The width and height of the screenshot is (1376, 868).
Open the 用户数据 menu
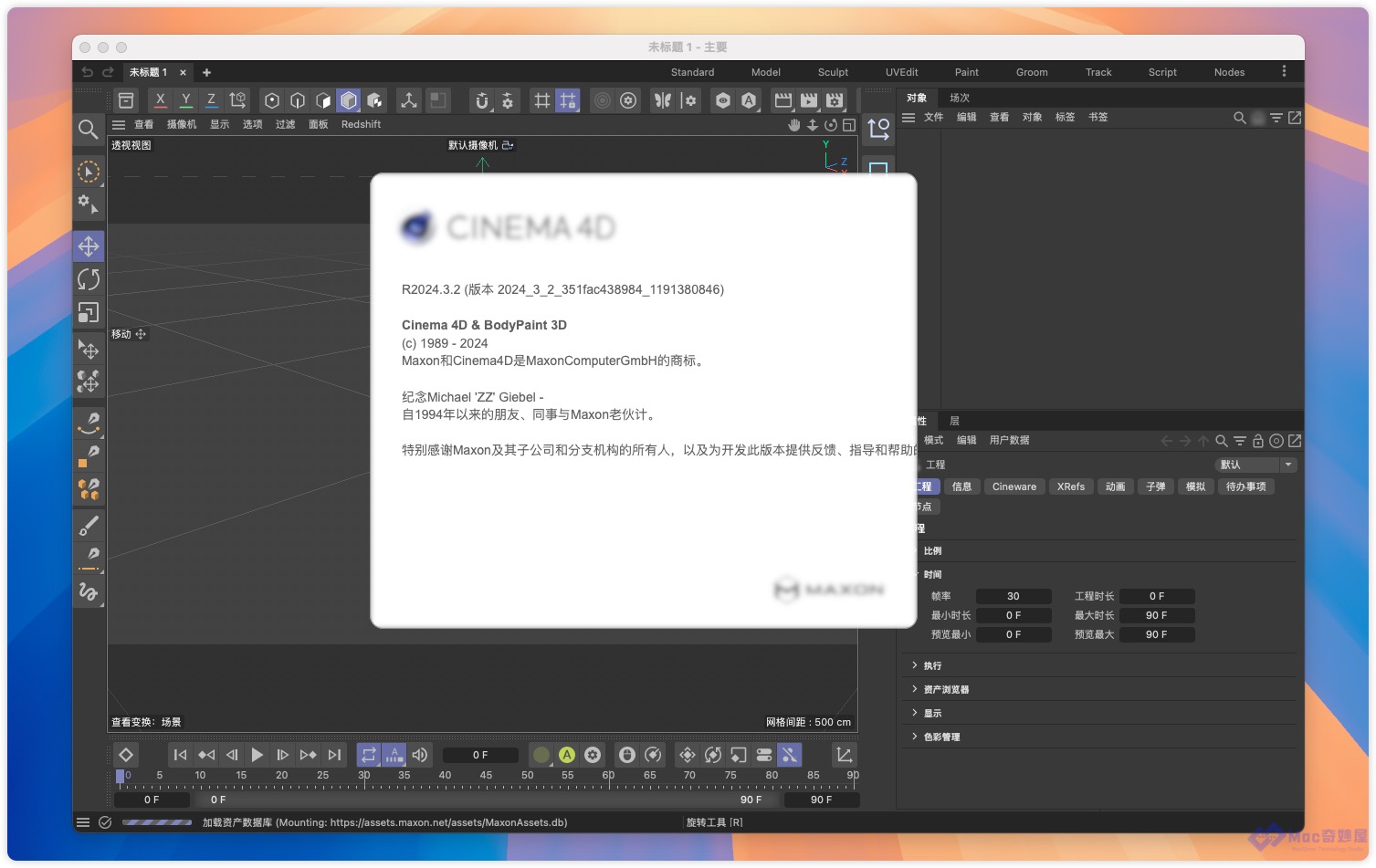pos(1009,441)
